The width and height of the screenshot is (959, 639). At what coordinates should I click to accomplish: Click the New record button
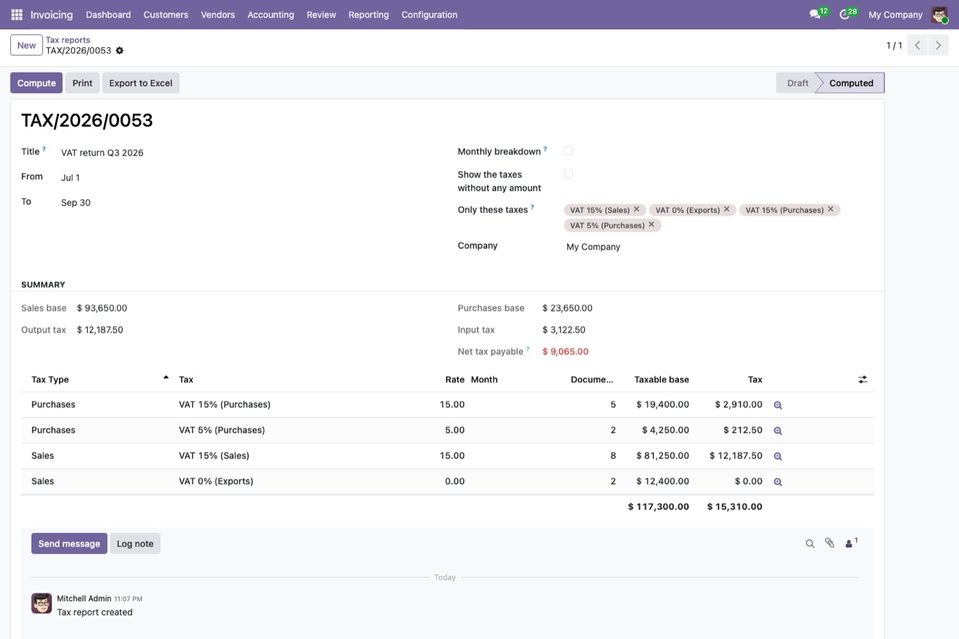(x=26, y=45)
